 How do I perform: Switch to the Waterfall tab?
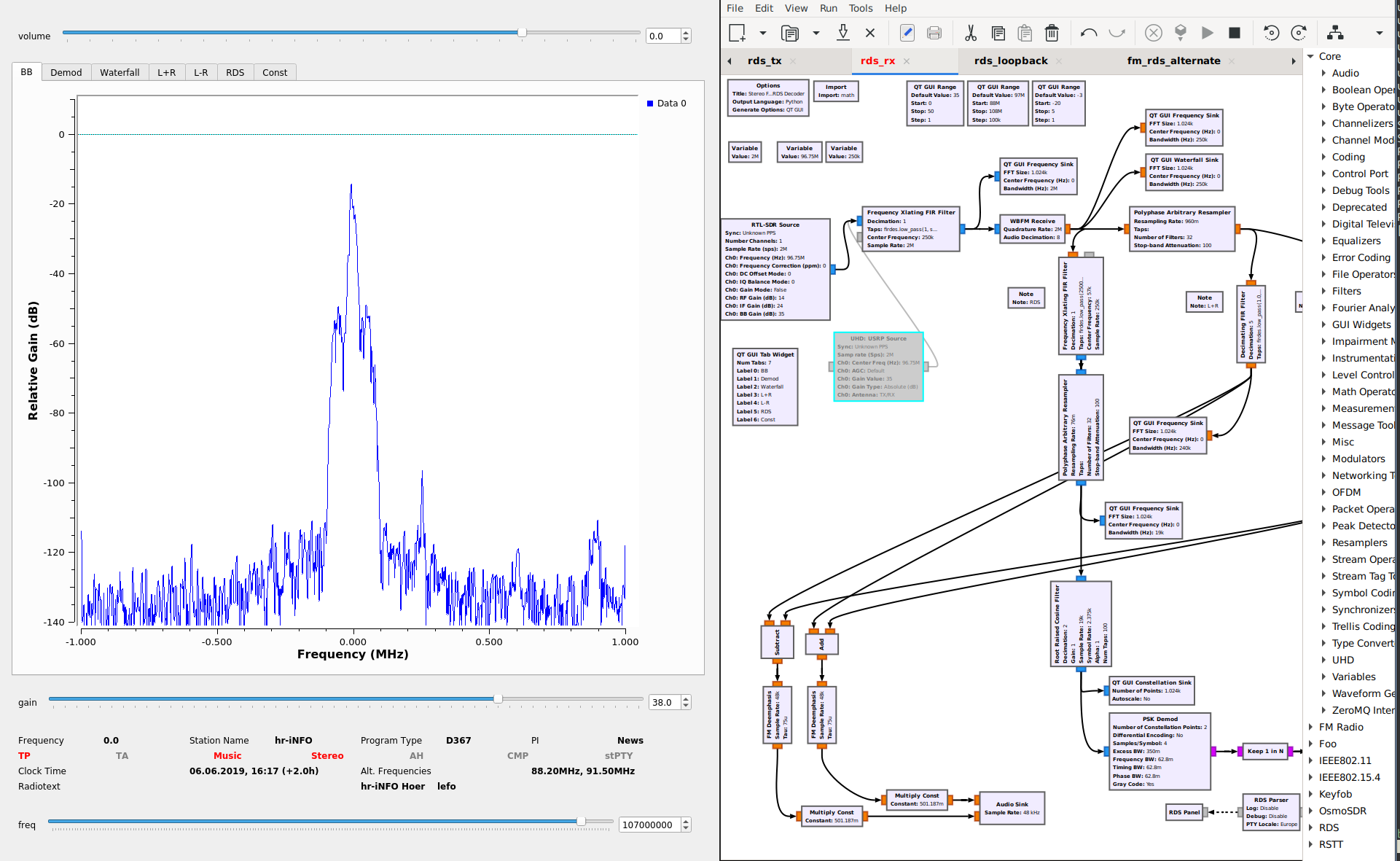tap(120, 72)
